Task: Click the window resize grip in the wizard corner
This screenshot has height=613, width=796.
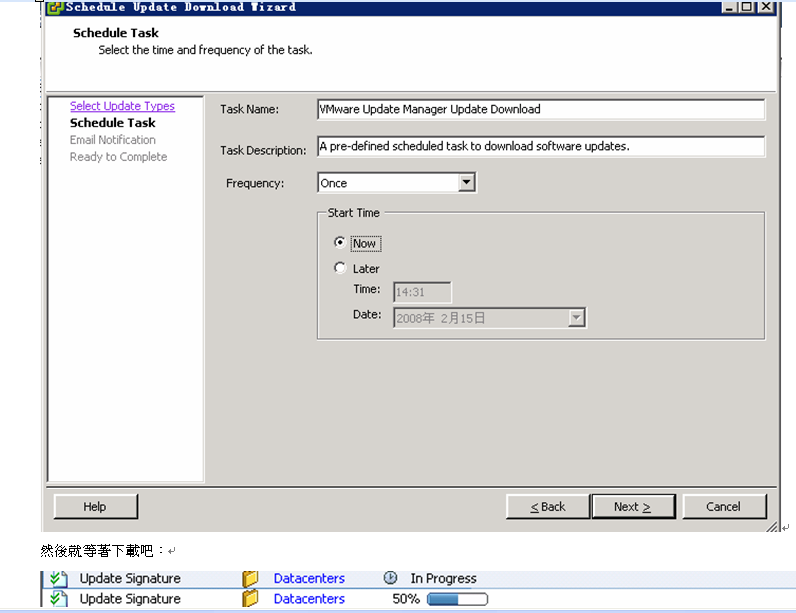Action: 772,527
